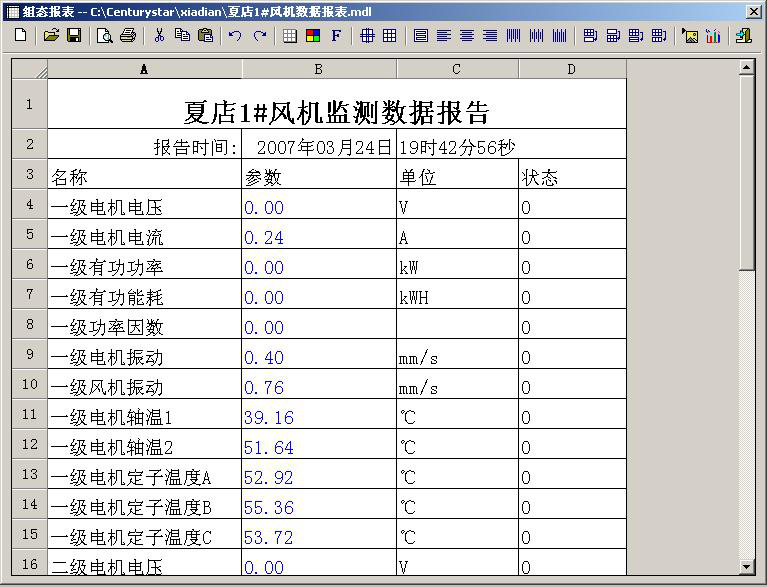Click the New document icon

click(x=20, y=36)
